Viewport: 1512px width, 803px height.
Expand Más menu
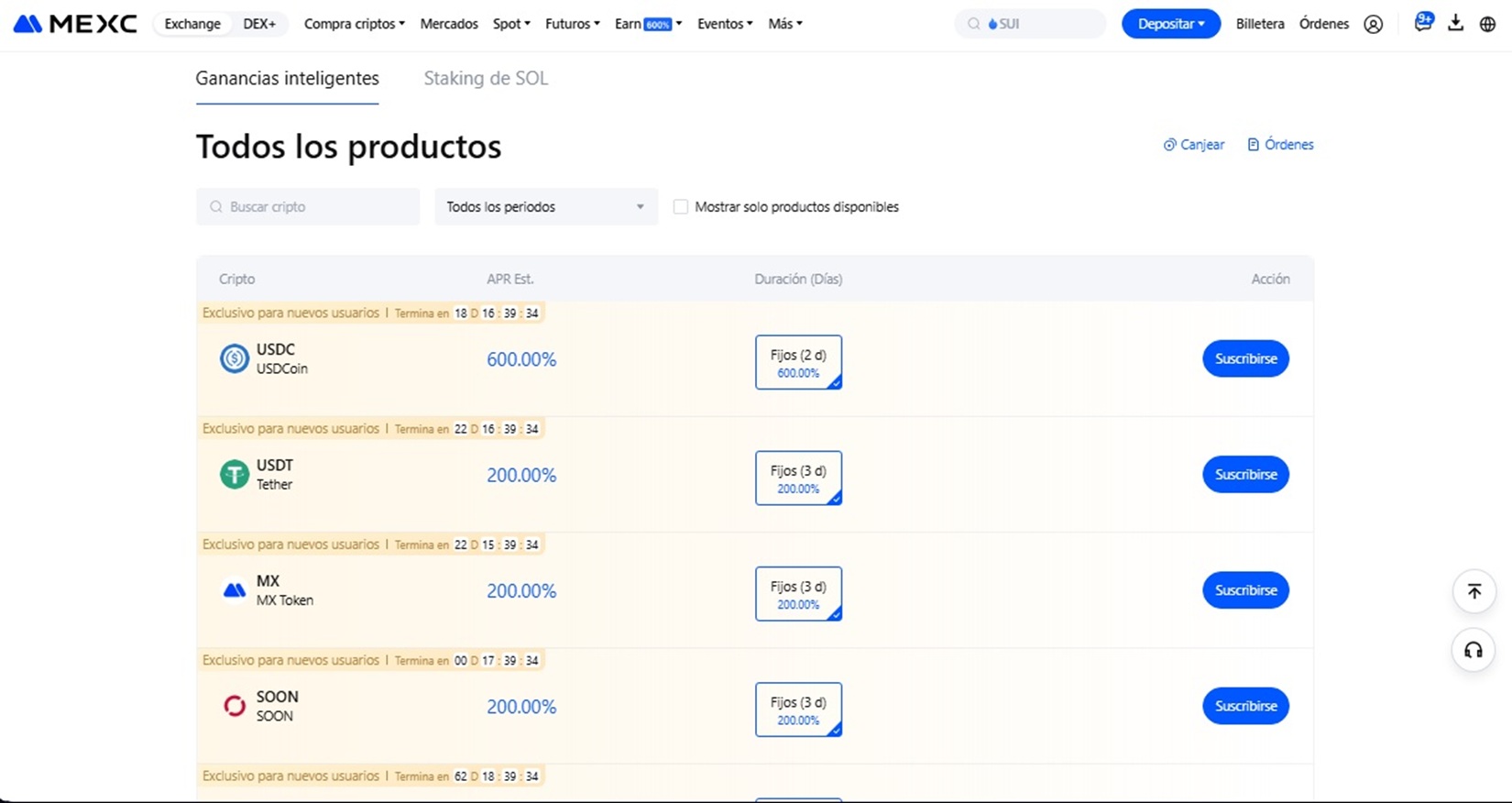pos(785,24)
